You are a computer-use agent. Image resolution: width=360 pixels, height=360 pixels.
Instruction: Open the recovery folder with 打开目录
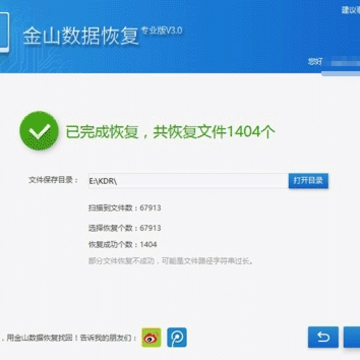[308, 181]
